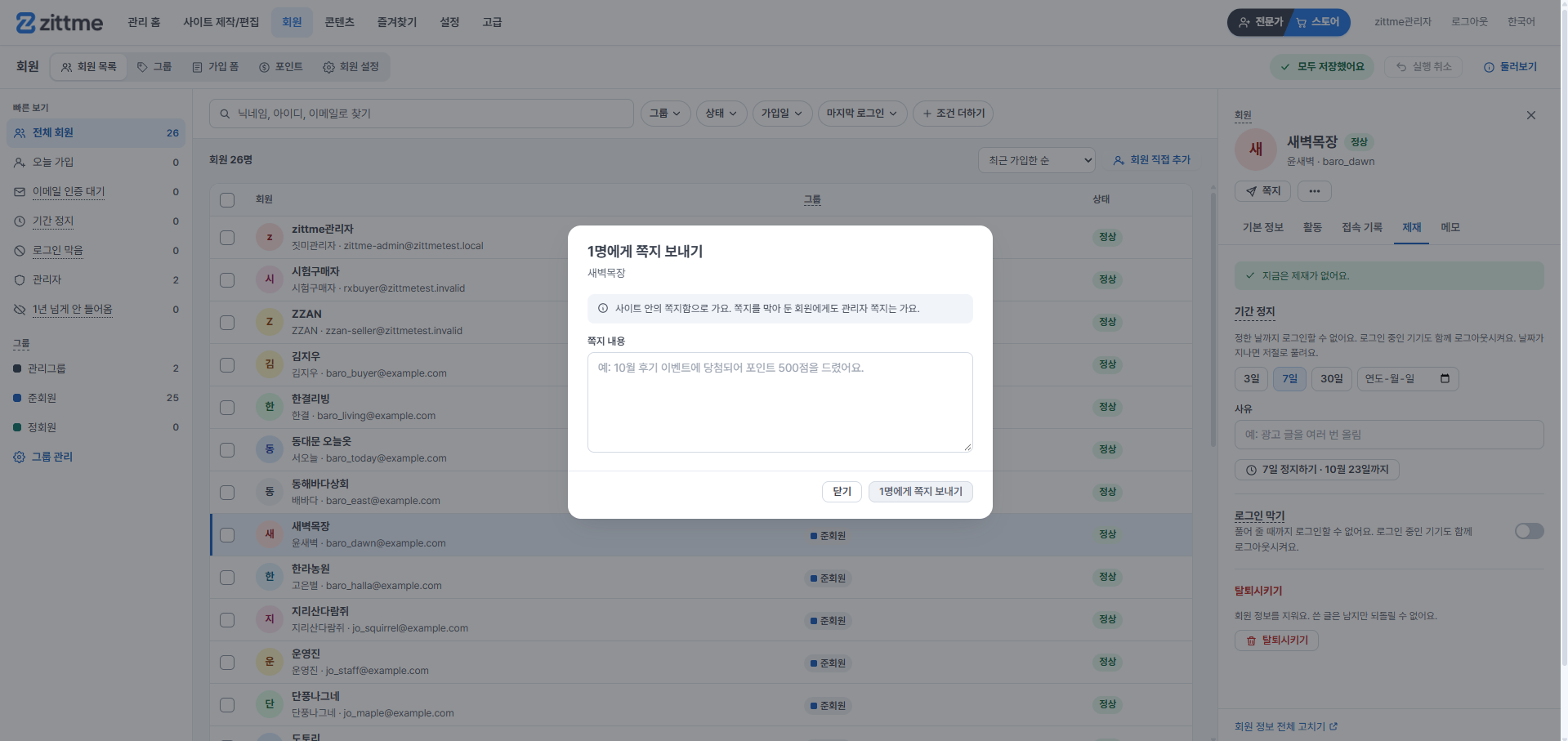Click the person icon beside 오늘 가입

pyautogui.click(x=20, y=163)
